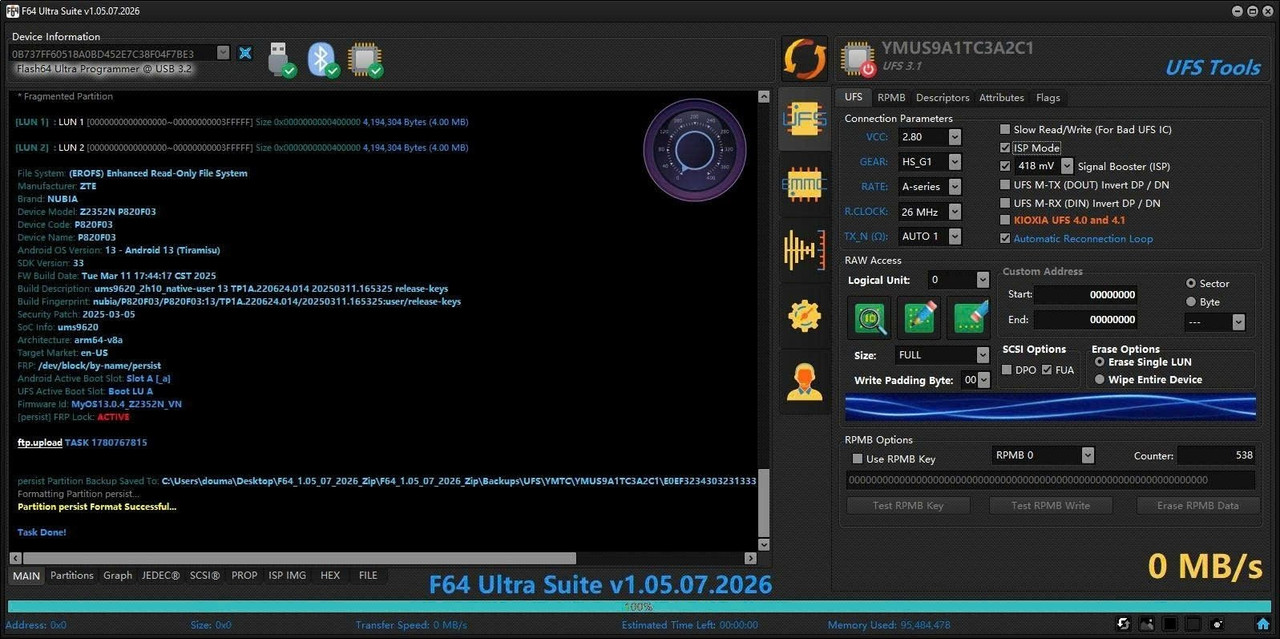Click the RAW read (magnifier chip) icon
Viewport: 1280px width, 639px height.
[868, 317]
